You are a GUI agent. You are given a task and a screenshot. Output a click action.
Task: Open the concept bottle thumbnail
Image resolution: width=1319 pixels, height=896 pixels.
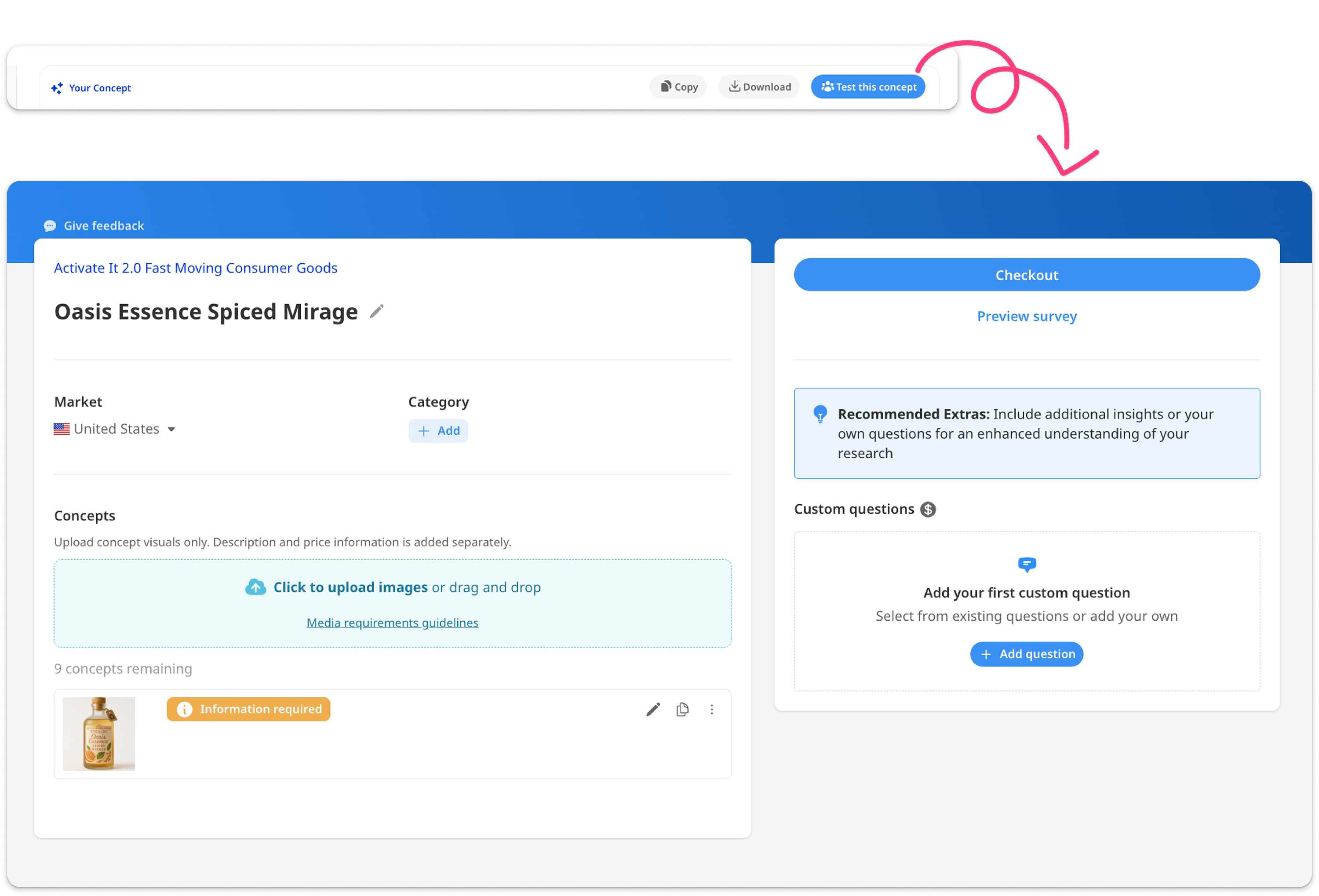99,734
